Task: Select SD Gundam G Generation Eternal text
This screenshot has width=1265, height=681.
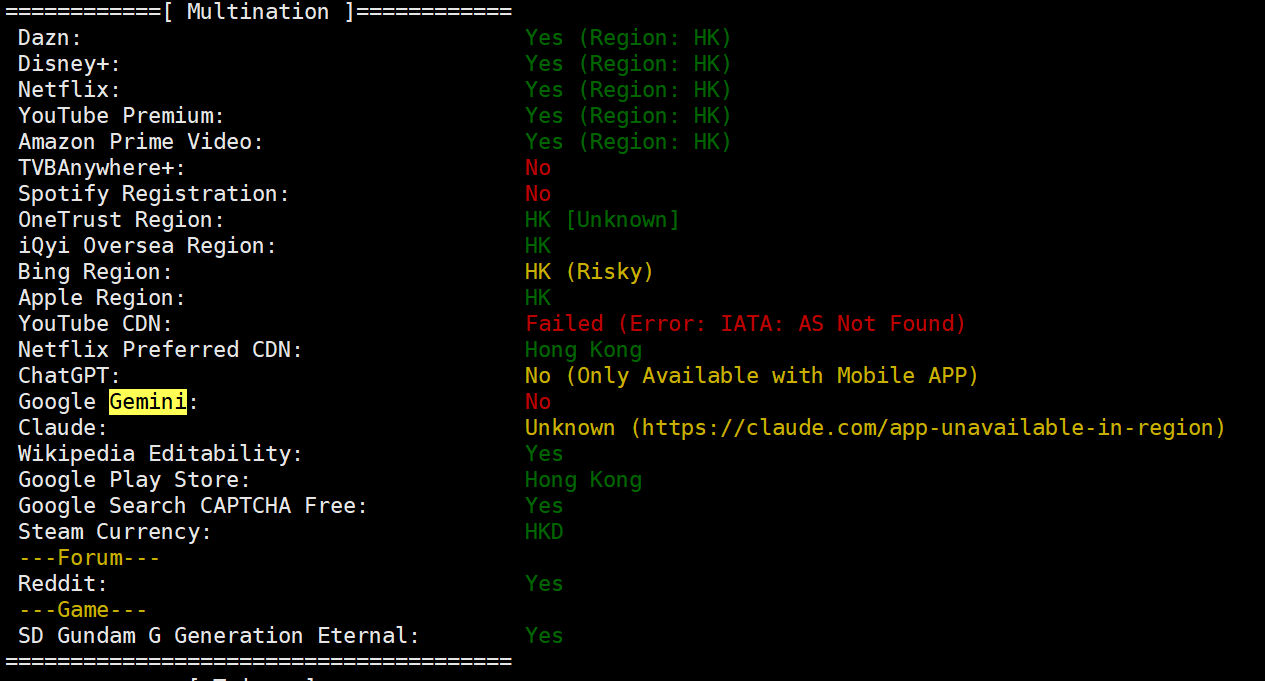Action: [x=219, y=636]
